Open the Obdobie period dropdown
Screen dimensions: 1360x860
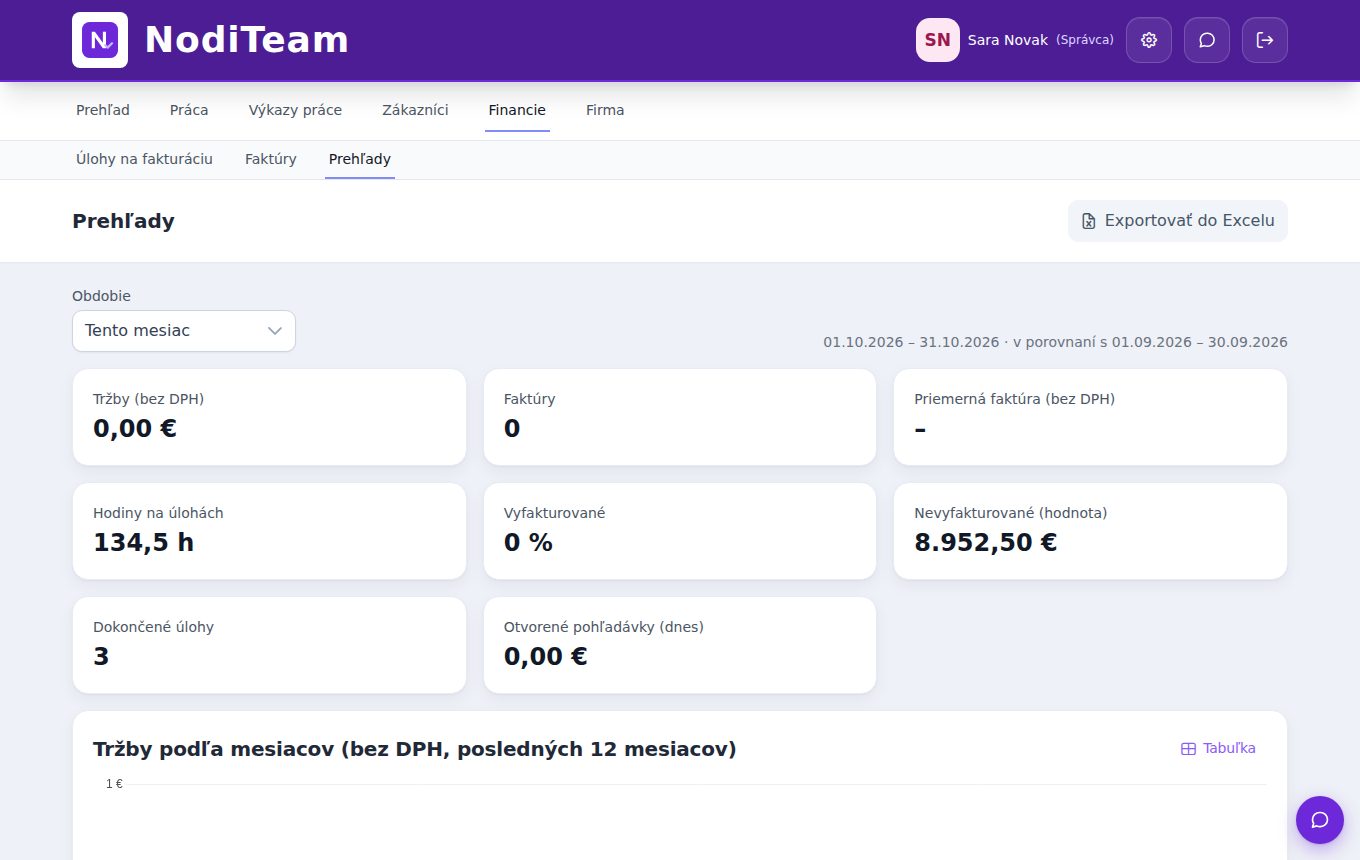point(184,331)
